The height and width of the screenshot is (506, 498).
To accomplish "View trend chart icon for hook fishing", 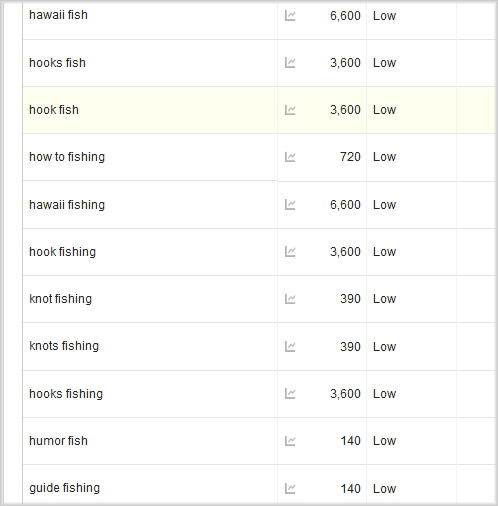I will 290,252.
